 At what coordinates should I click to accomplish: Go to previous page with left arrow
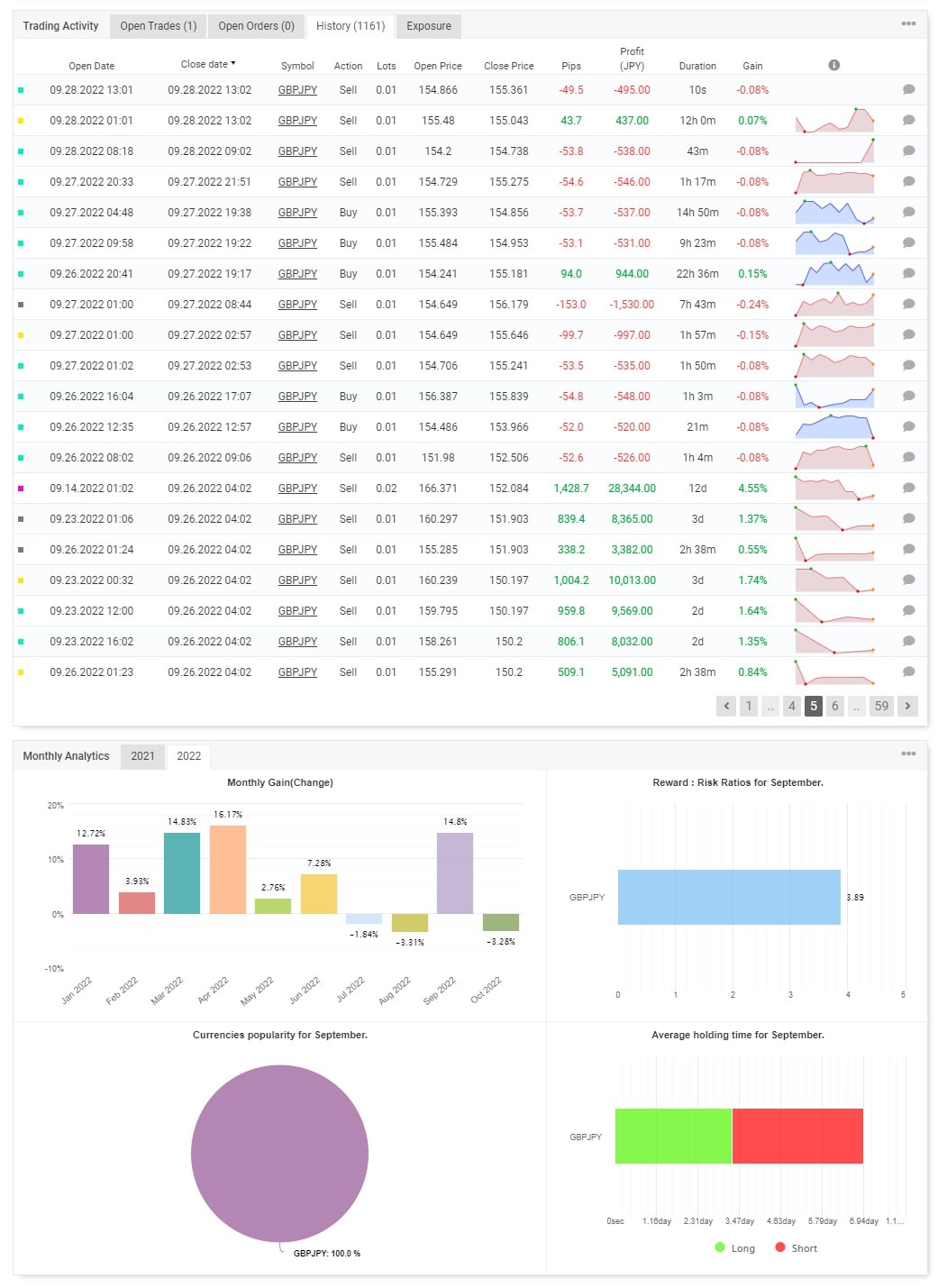click(x=726, y=706)
